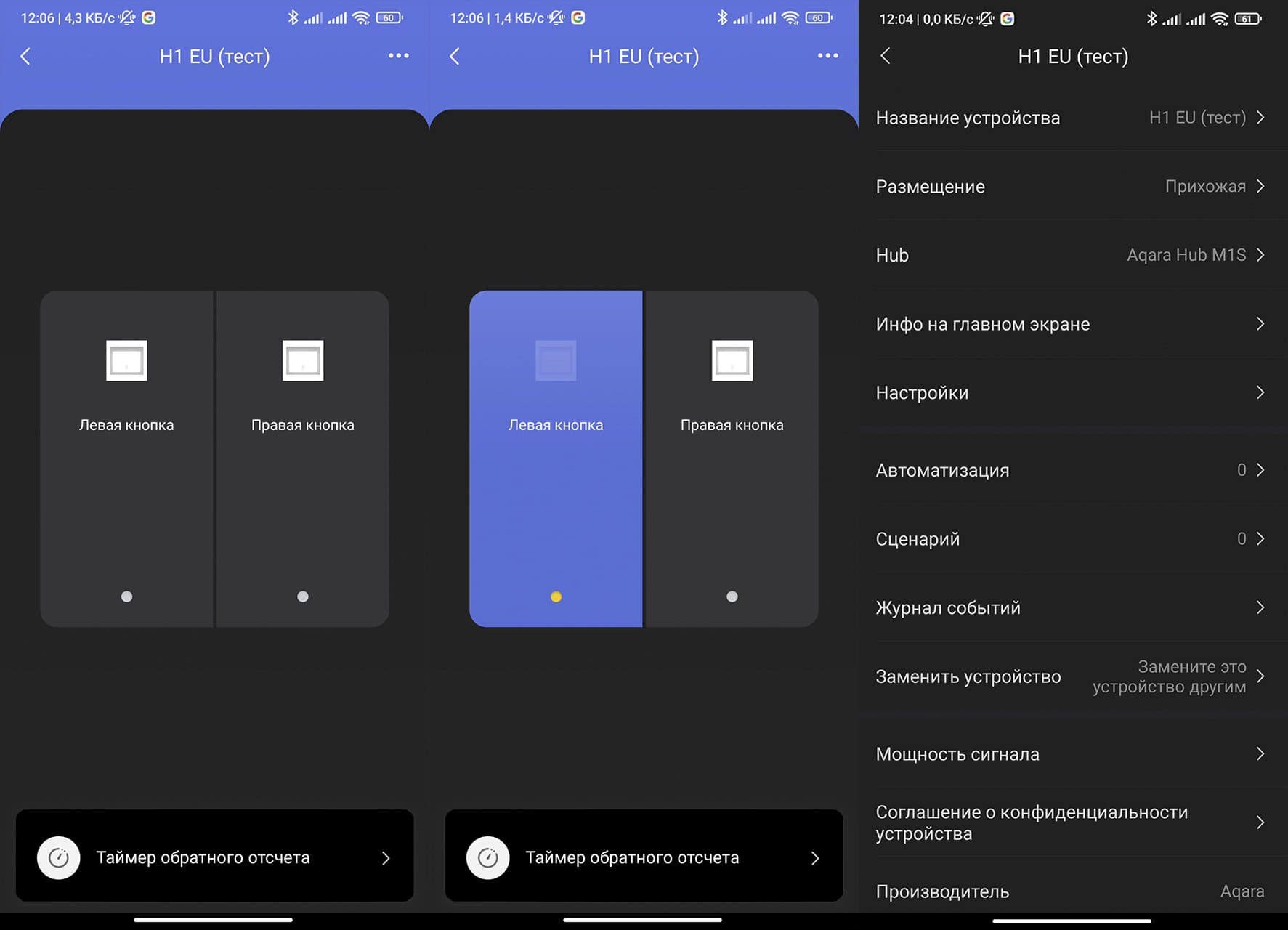This screenshot has width=1288, height=930.
Task: Open three-dot menu above the blue active tile
Action: pos(827,56)
